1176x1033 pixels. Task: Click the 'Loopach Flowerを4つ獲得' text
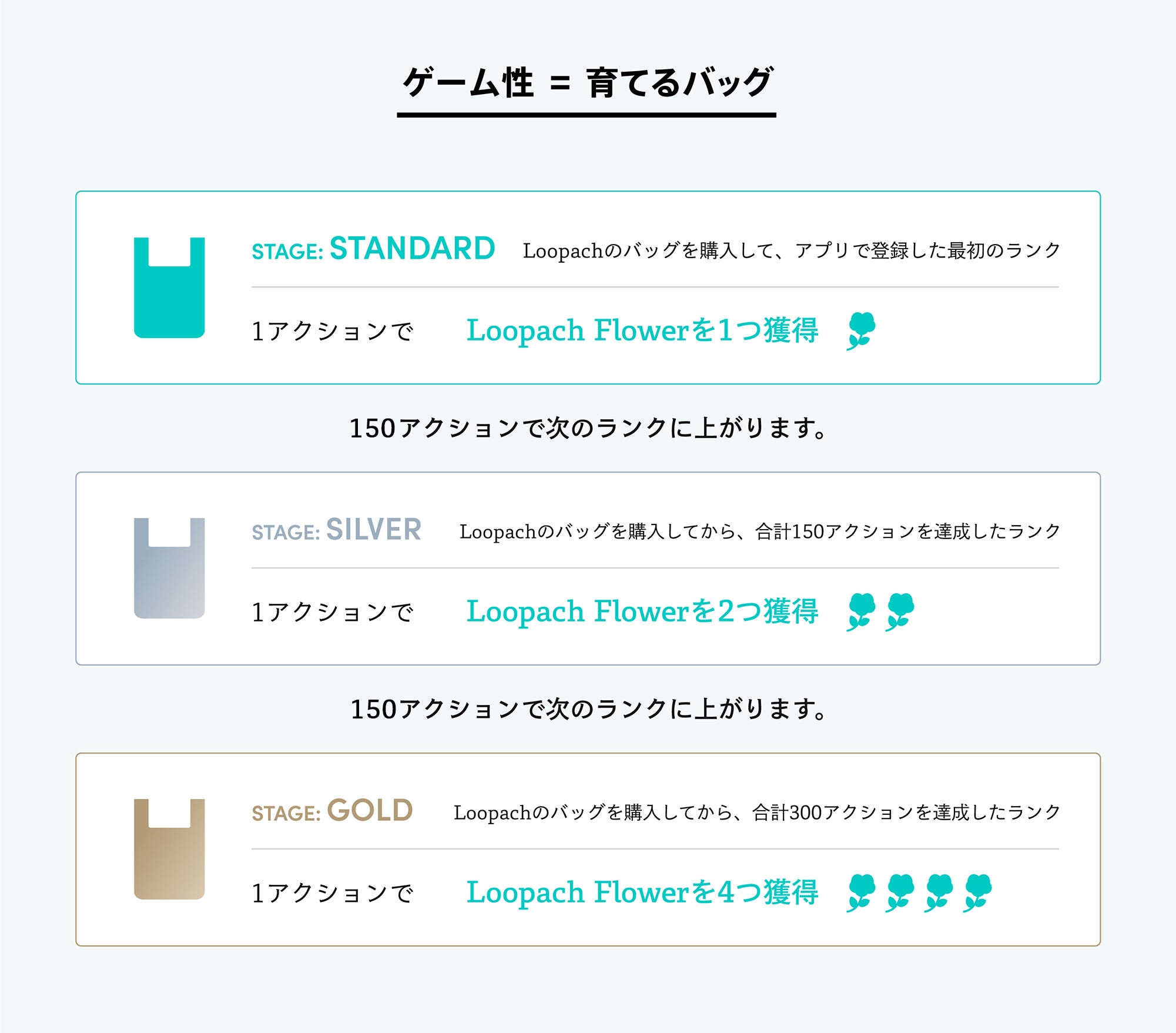(x=642, y=892)
